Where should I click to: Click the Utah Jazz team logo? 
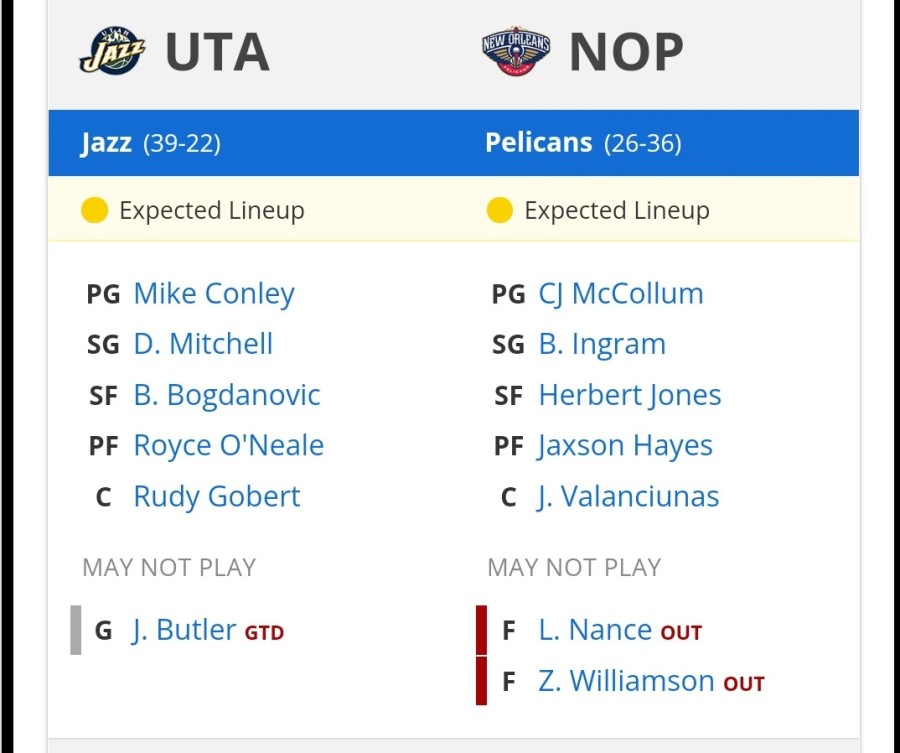tap(112, 51)
